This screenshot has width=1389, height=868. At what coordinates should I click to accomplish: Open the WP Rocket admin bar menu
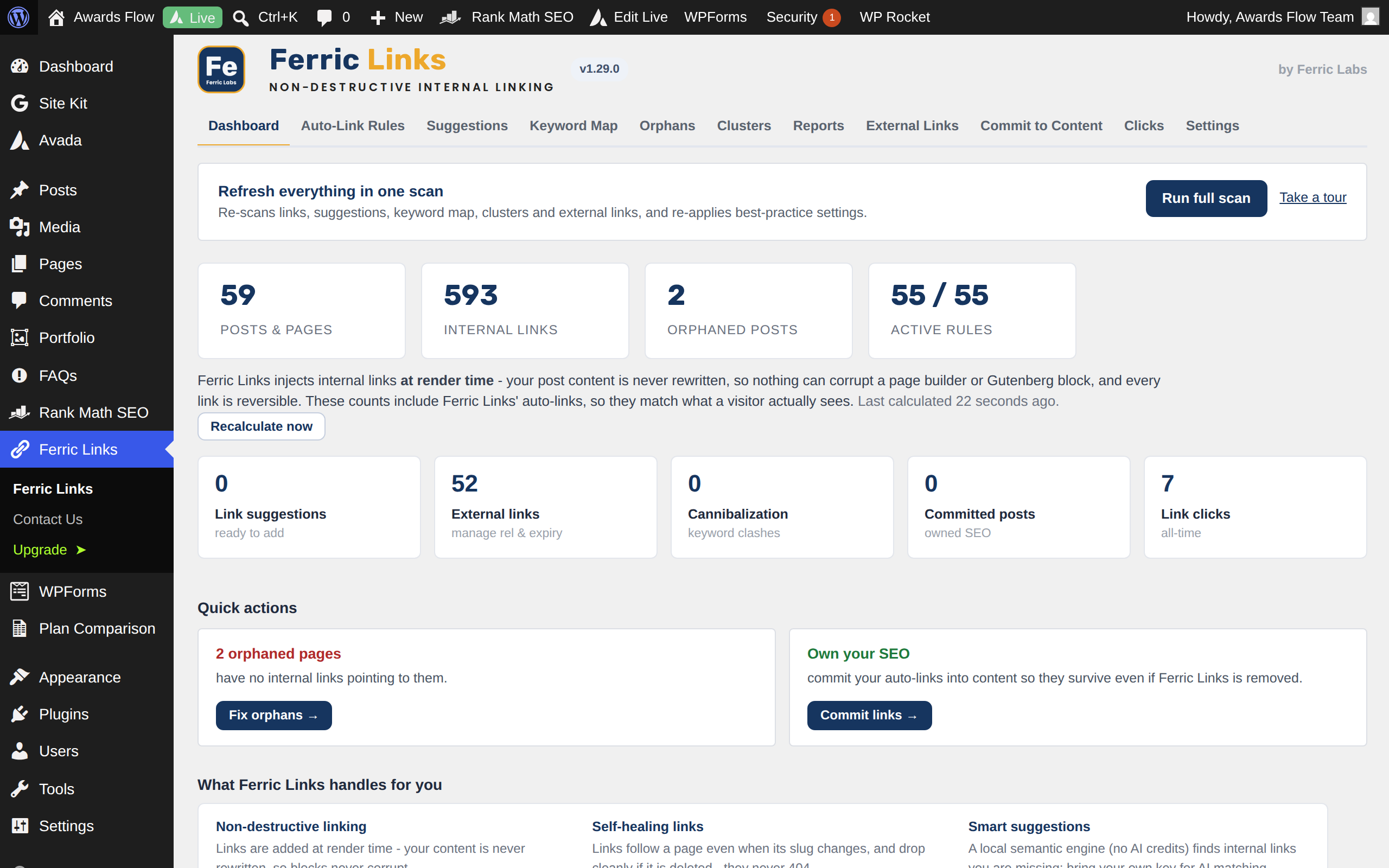(x=894, y=17)
